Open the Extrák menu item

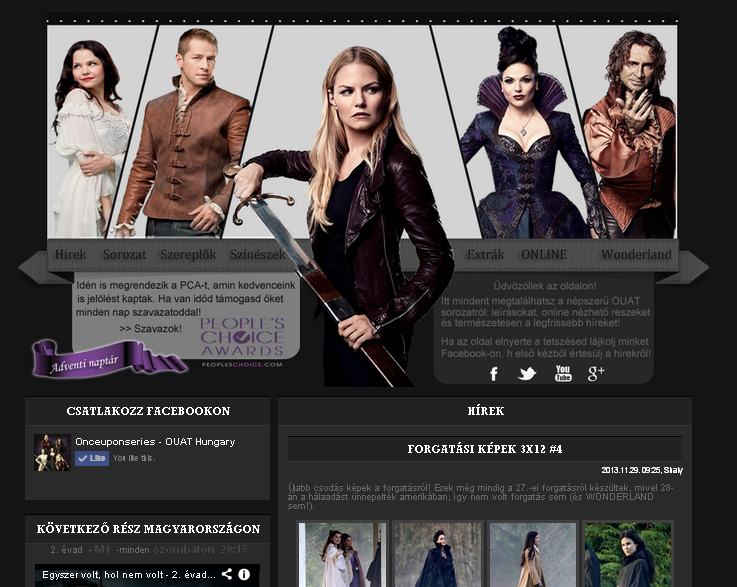pyautogui.click(x=486, y=255)
